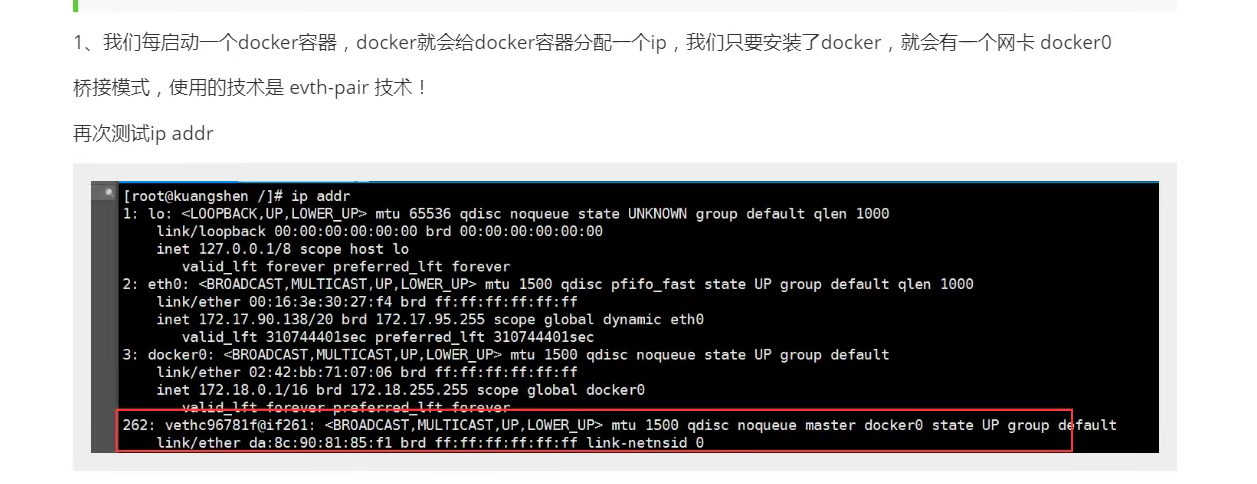Click the green quote bar at top left

click(x=75, y=5)
